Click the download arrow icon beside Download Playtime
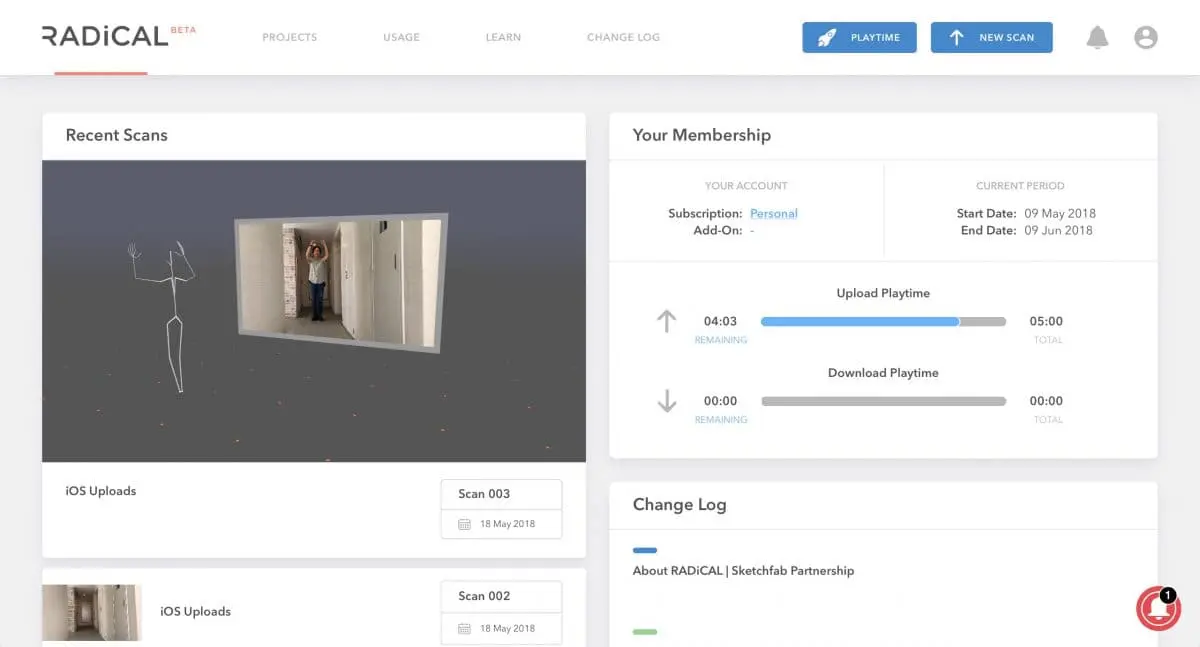 666,401
